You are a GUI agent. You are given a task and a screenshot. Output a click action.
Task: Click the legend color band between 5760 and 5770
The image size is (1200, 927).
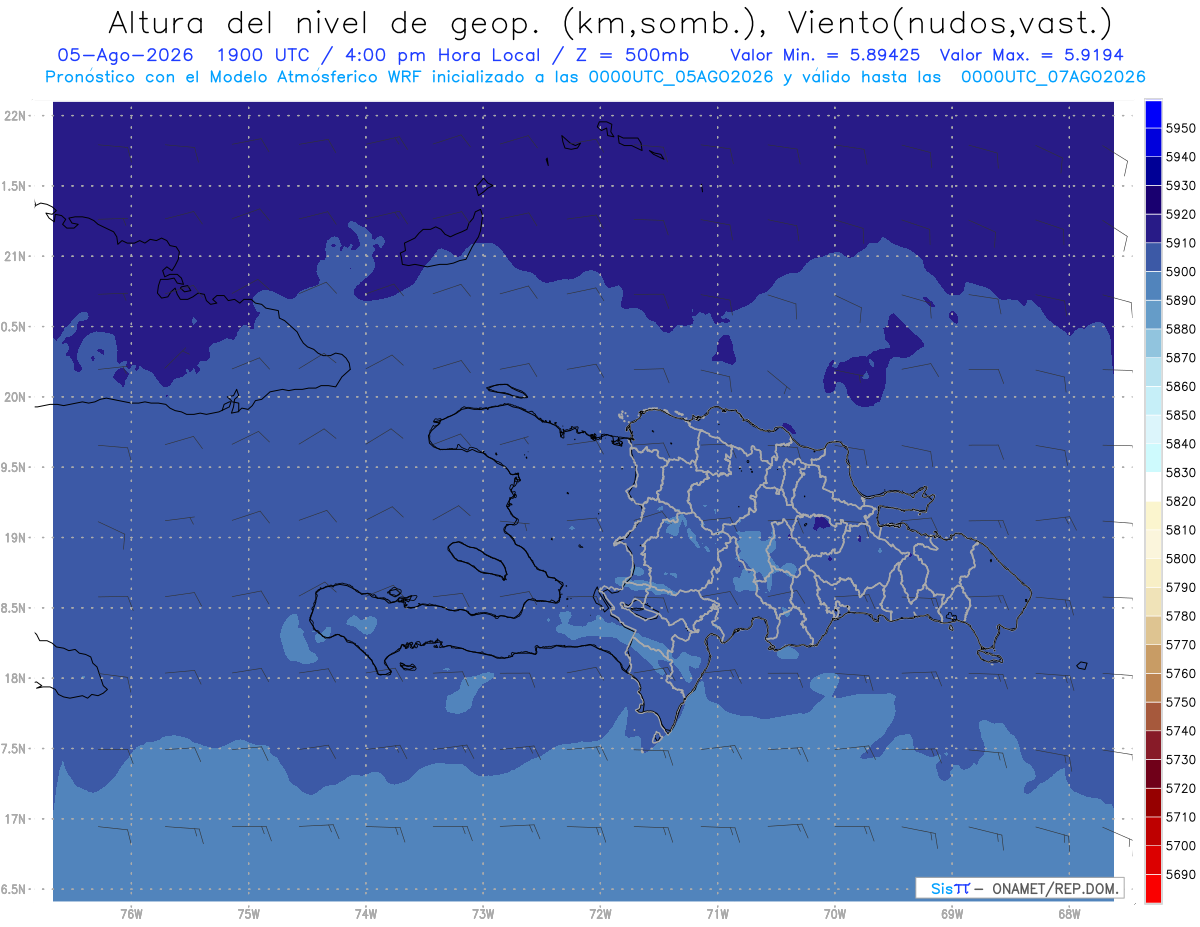pos(1152,659)
